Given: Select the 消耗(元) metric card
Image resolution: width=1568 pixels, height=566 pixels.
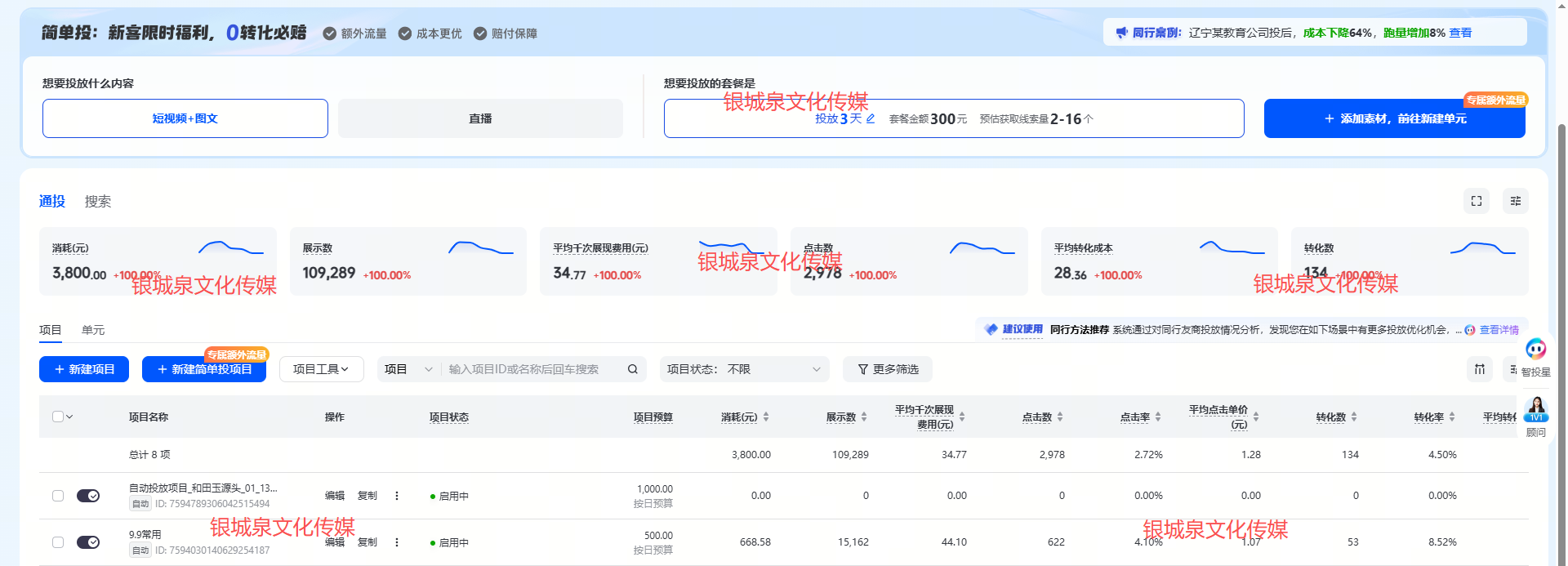Looking at the screenshot, I should (x=158, y=261).
